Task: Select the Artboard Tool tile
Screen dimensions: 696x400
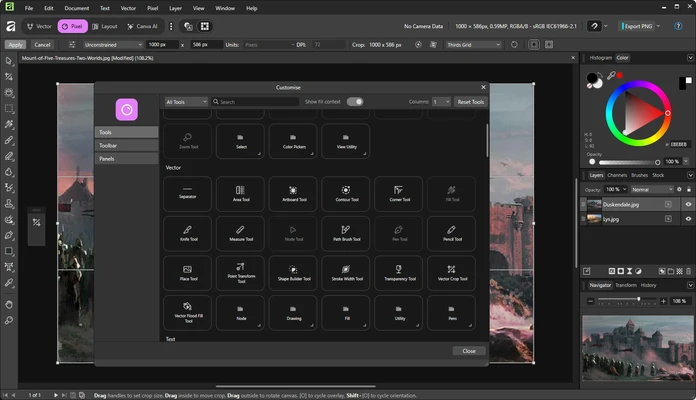Action: 293,194
